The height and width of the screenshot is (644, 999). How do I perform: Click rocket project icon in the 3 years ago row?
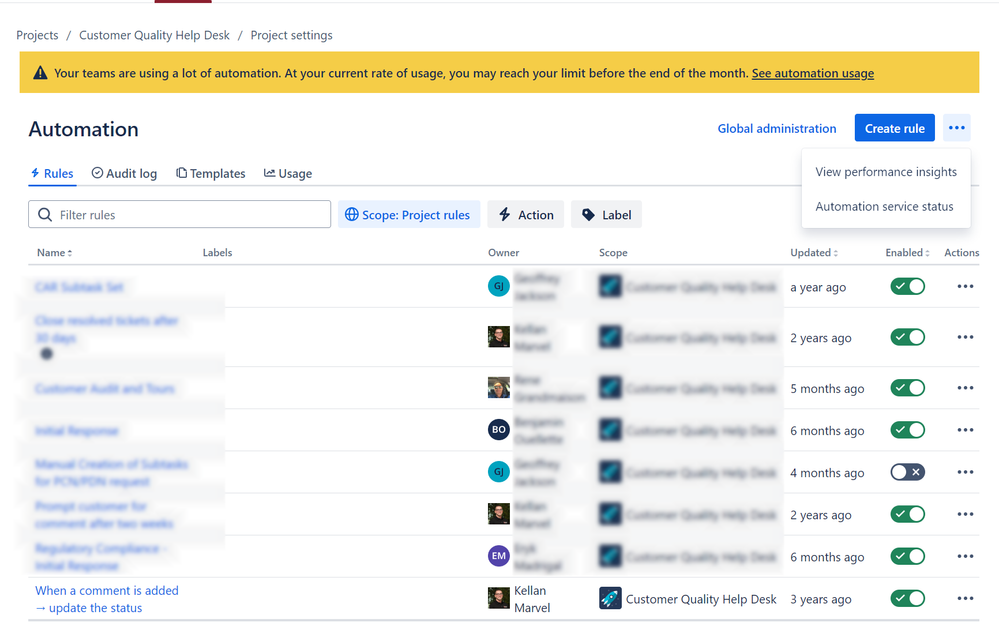610,598
